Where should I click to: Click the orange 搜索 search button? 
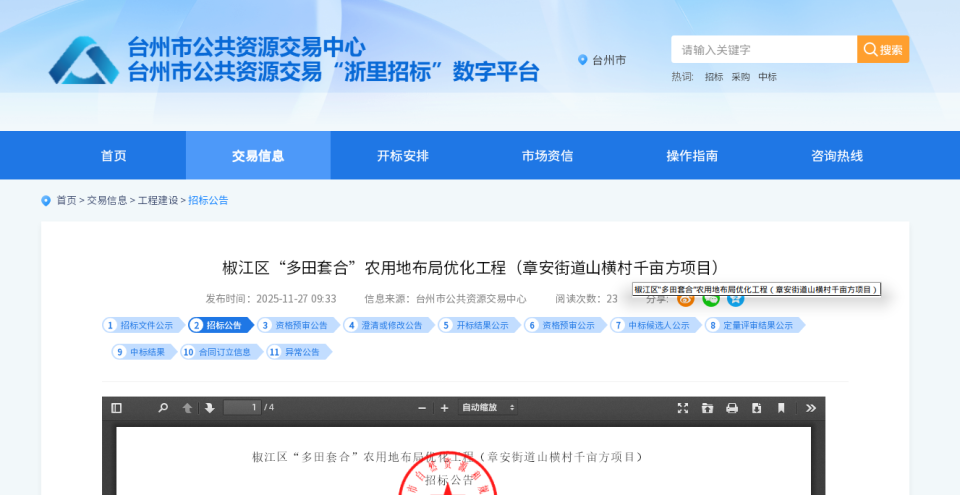point(883,50)
